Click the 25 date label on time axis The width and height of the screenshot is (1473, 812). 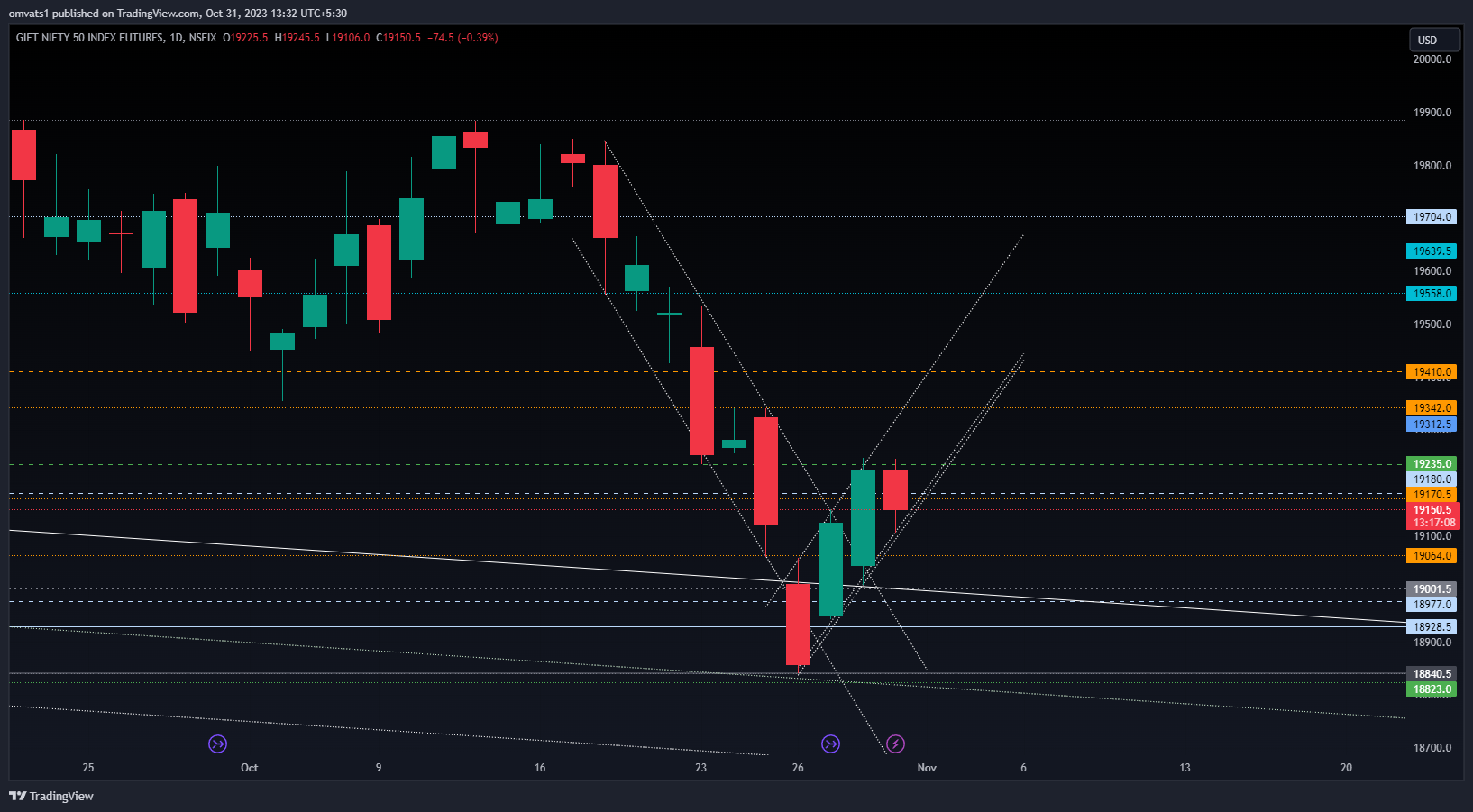click(x=88, y=768)
